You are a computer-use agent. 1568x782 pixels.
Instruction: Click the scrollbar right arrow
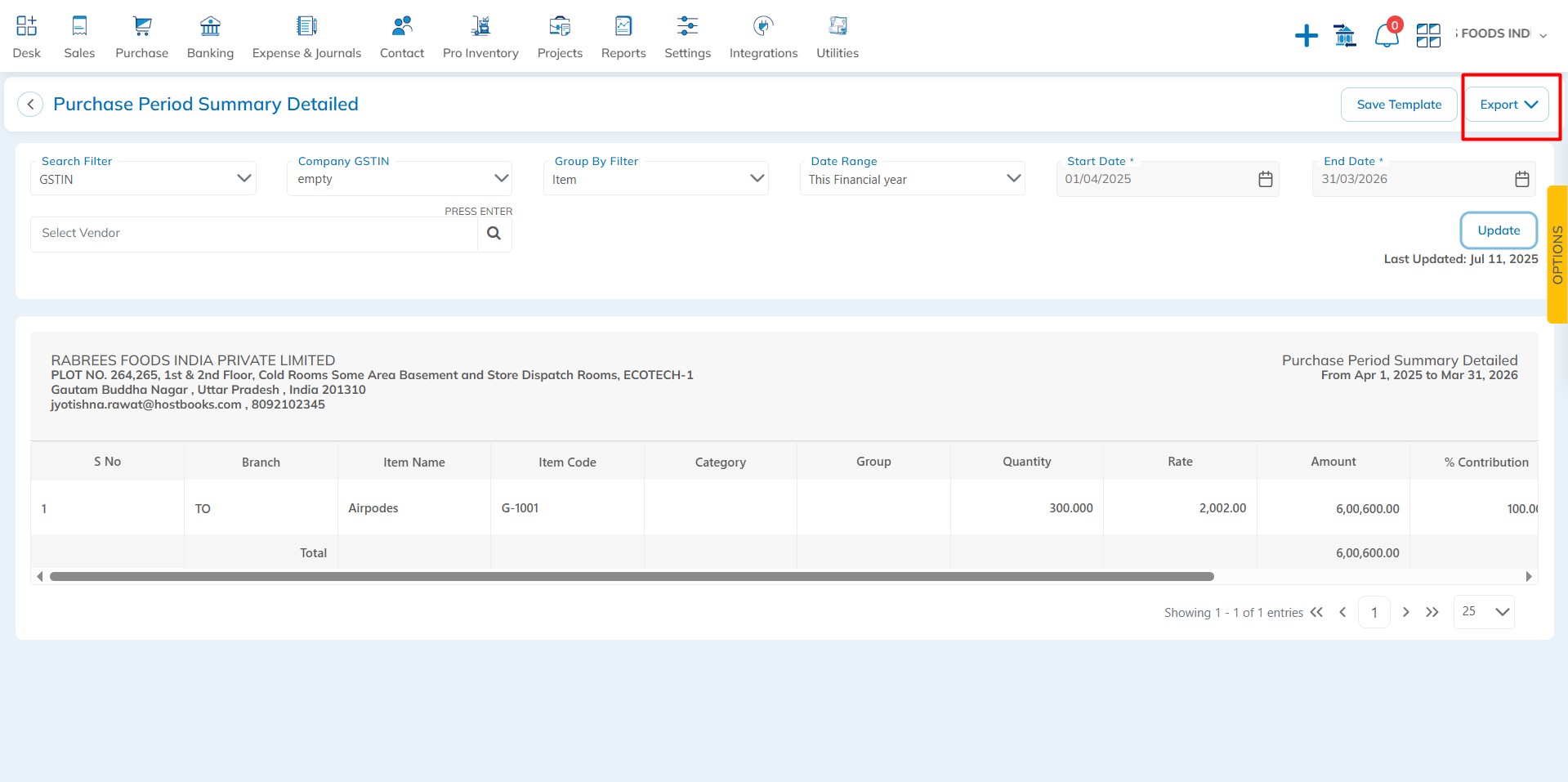1529,577
